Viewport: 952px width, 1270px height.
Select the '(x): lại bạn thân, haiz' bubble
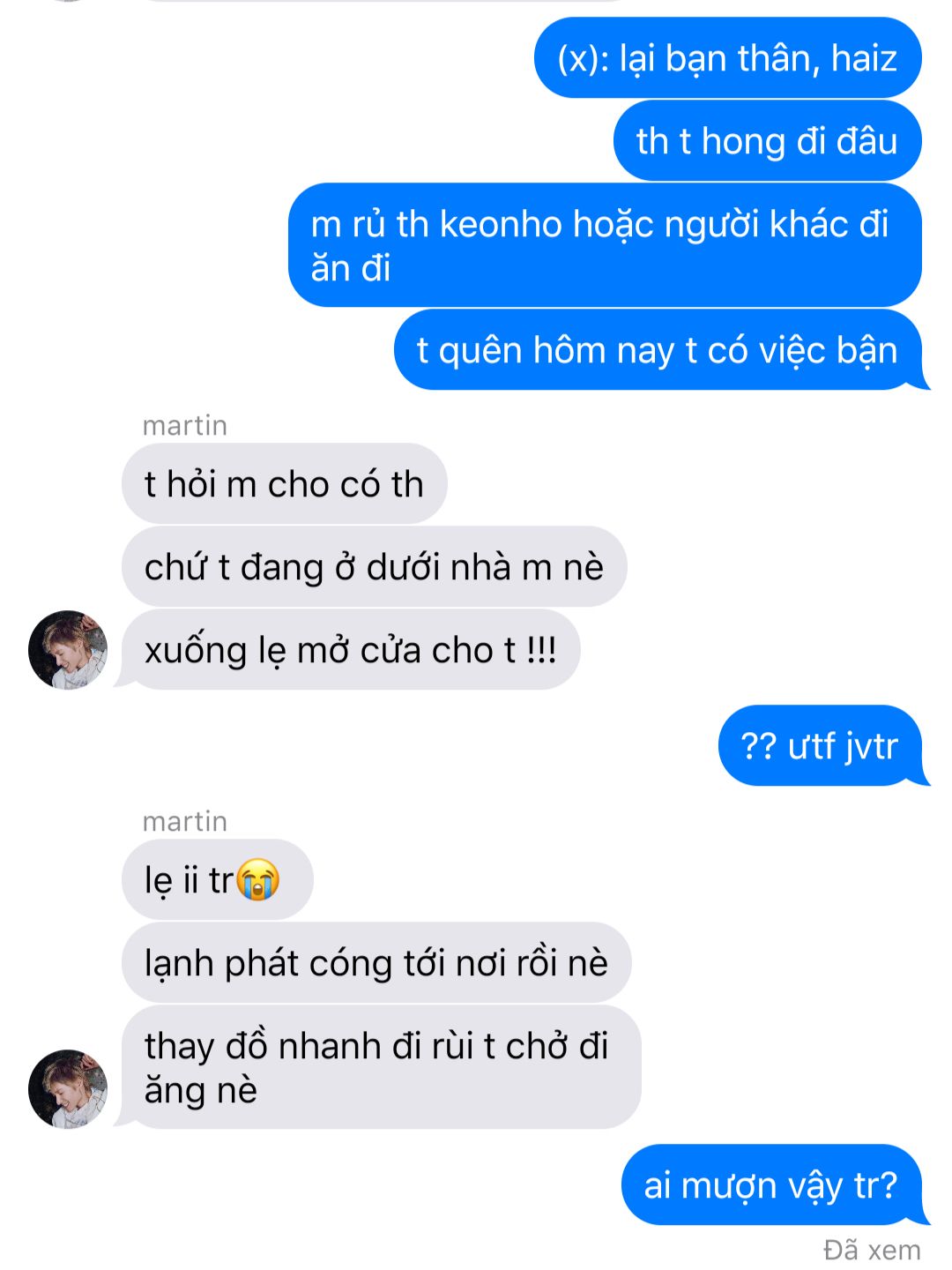(727, 58)
